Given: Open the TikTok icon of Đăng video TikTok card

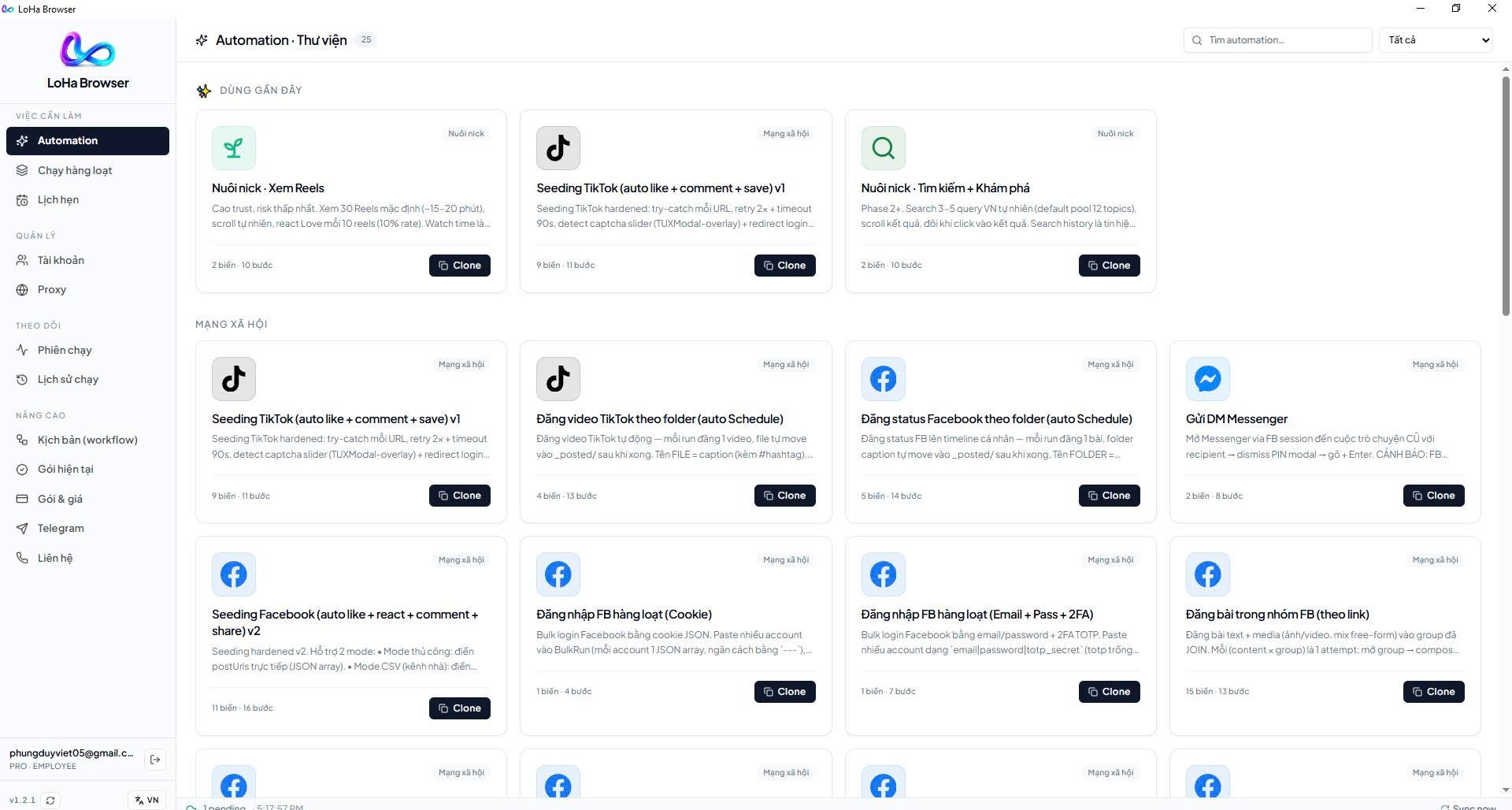Looking at the screenshot, I should [558, 379].
